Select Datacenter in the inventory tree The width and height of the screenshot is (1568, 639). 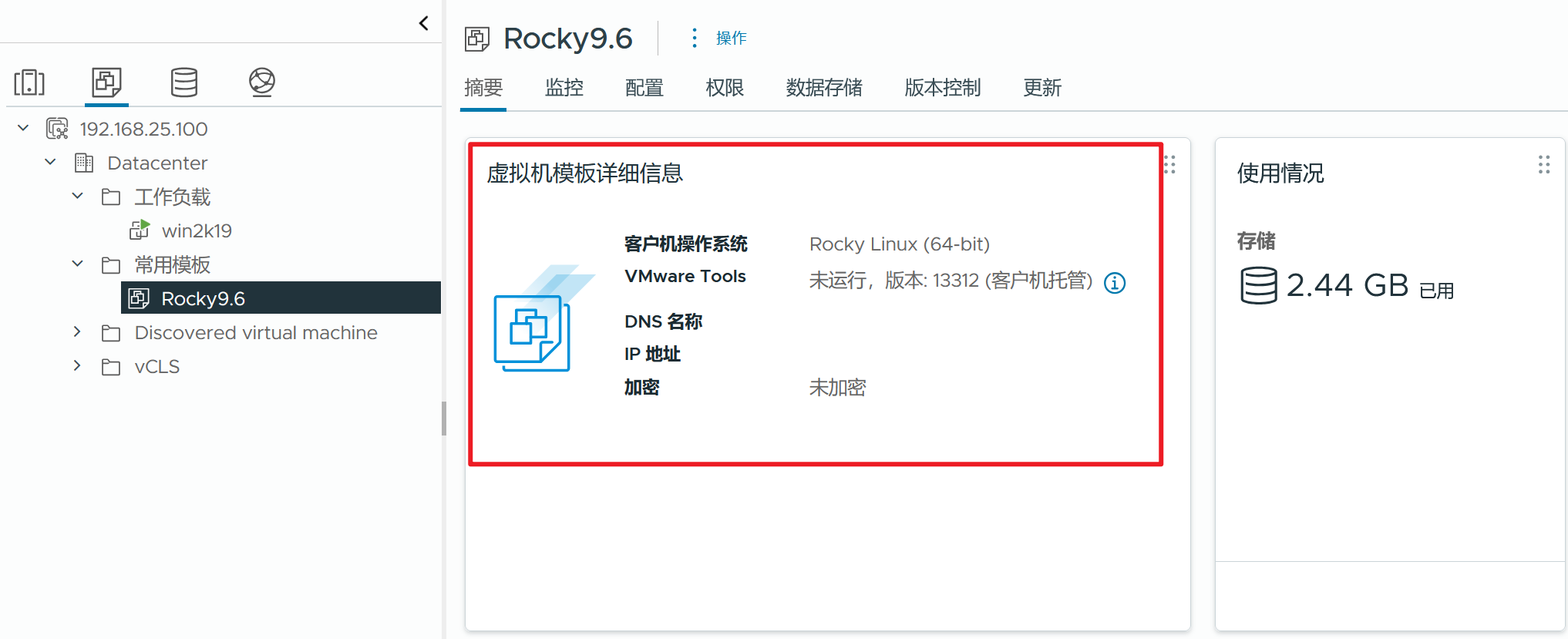157,163
